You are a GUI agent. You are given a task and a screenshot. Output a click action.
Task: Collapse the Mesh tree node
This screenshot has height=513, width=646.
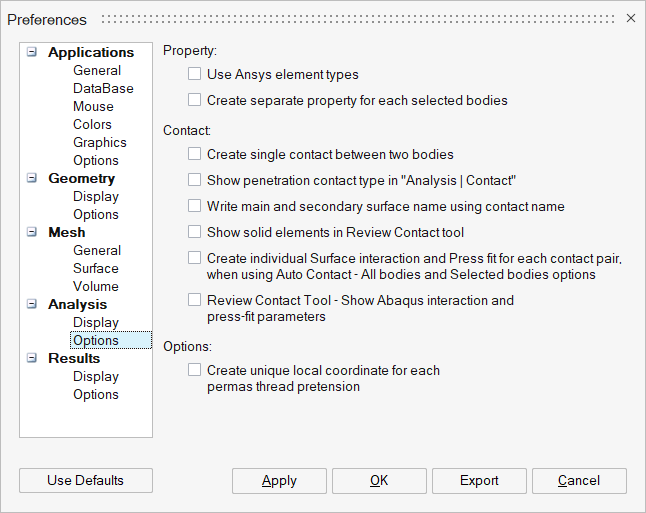pos(32,233)
